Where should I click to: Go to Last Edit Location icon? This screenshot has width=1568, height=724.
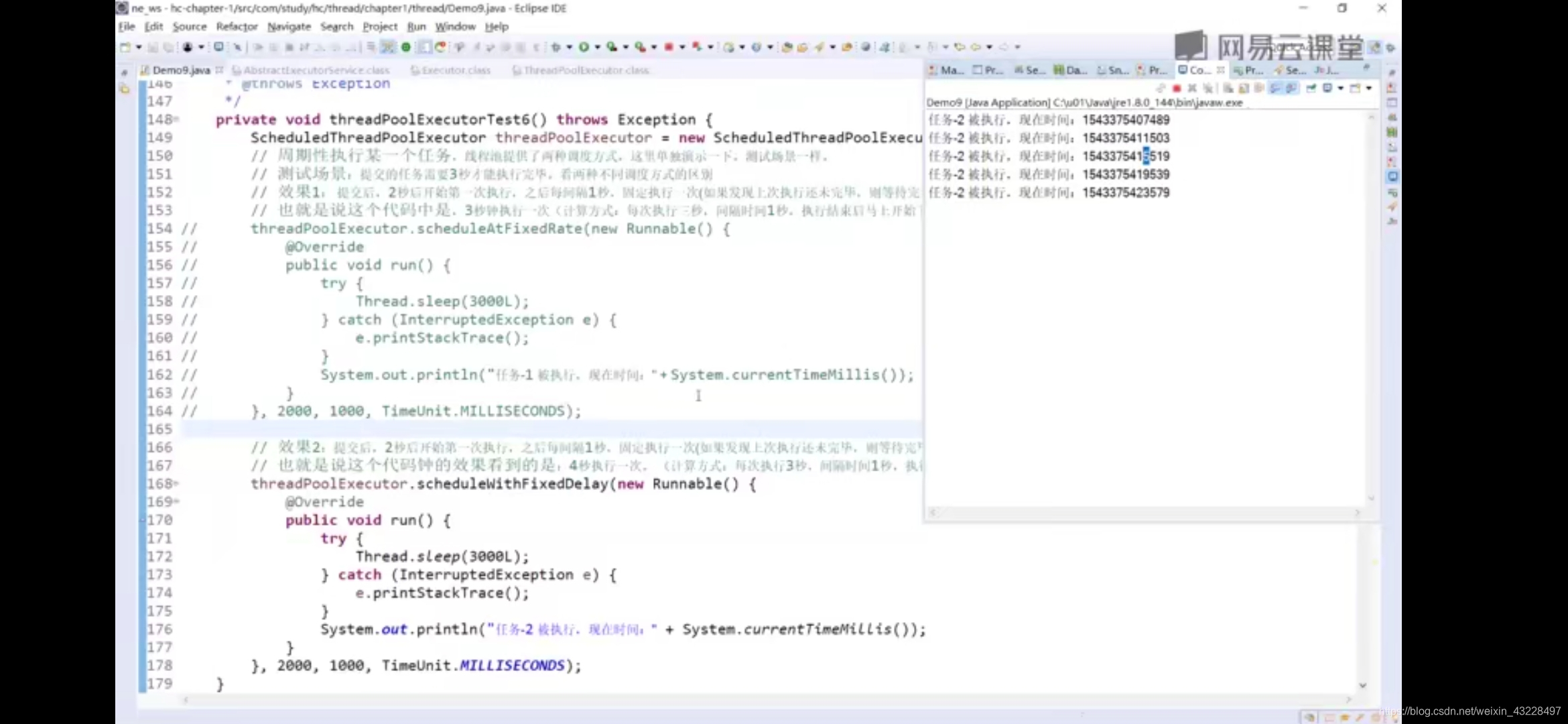click(960, 47)
